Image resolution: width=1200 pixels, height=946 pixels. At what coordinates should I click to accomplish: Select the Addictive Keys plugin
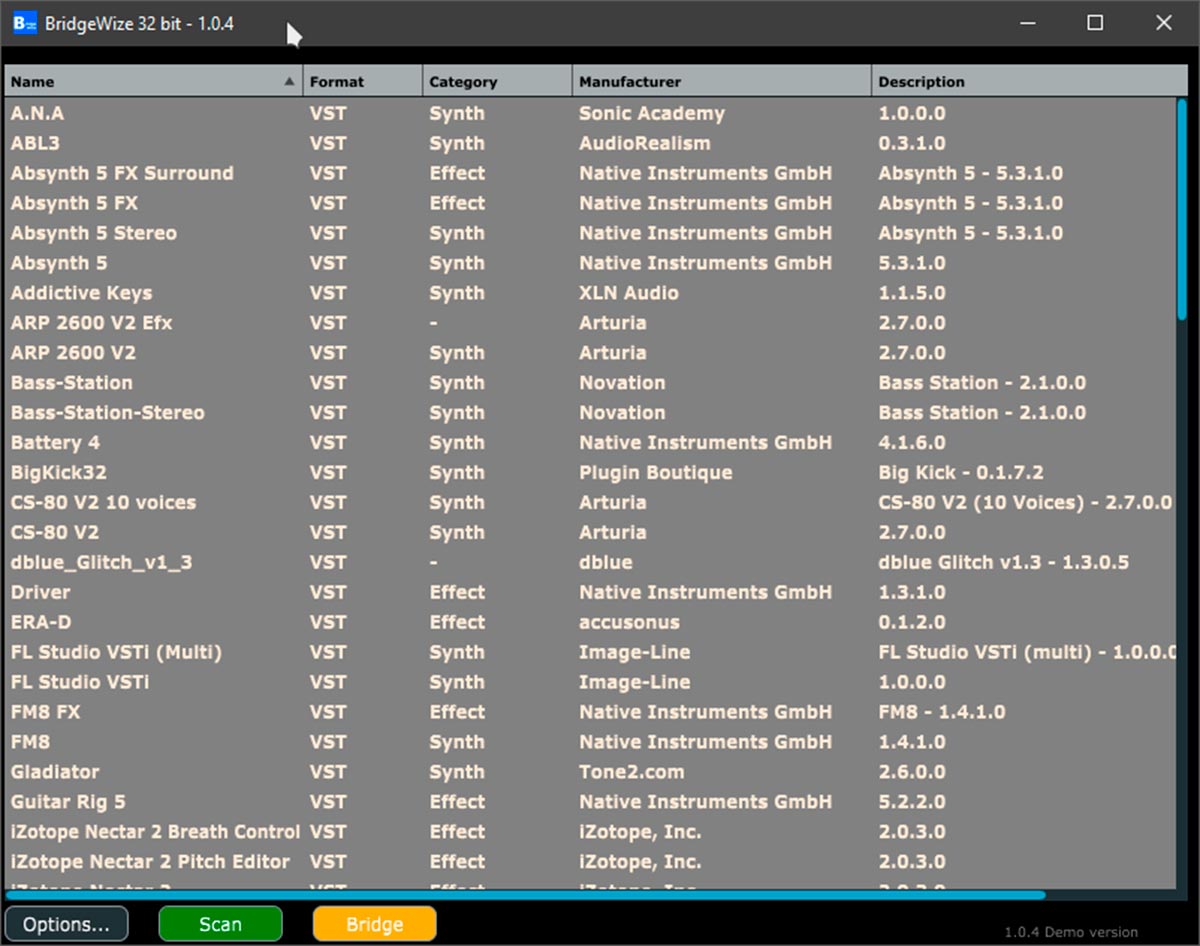[x=81, y=293]
